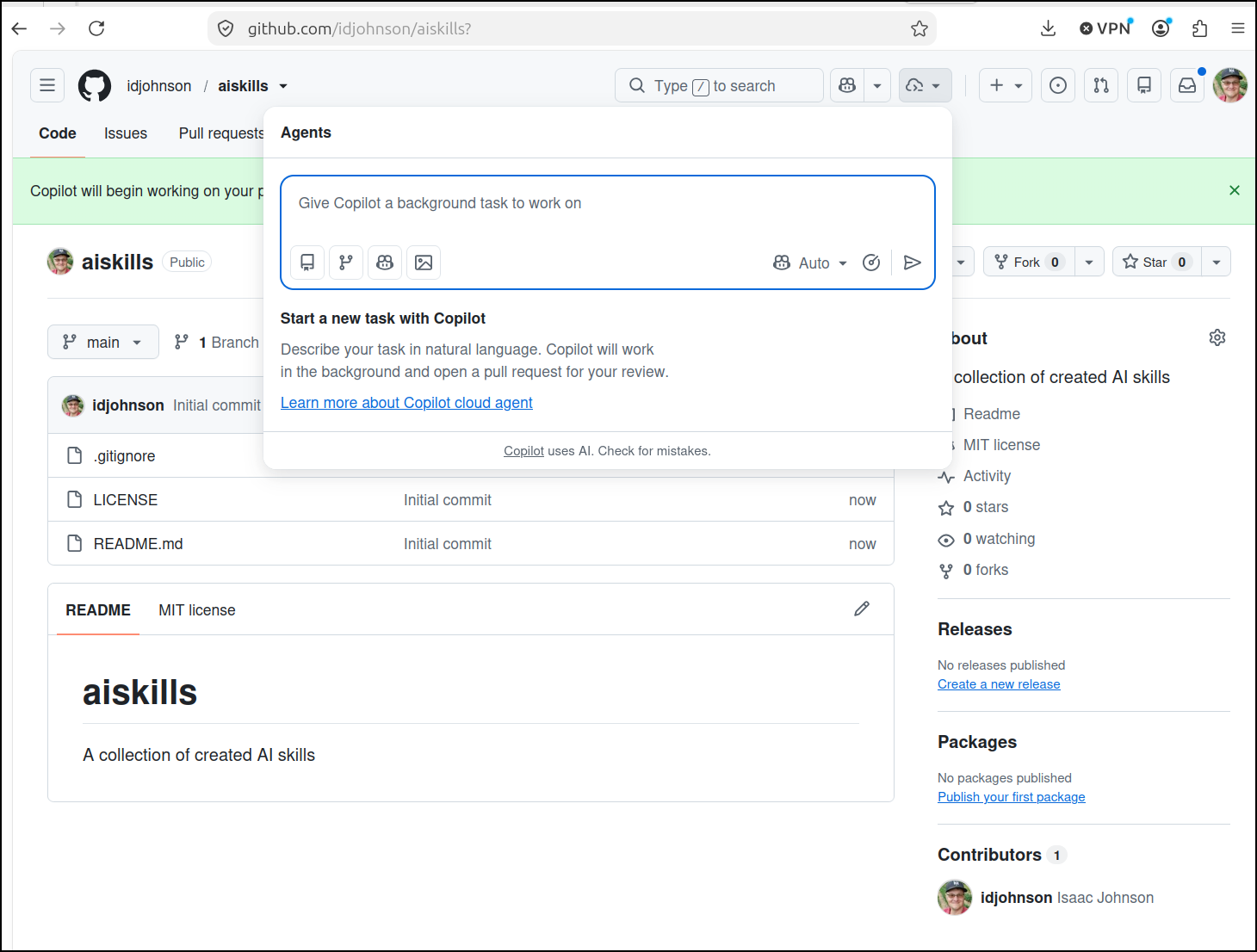The width and height of the screenshot is (1257, 952).
Task: Open the main branch switcher dropdown
Action: coord(103,342)
